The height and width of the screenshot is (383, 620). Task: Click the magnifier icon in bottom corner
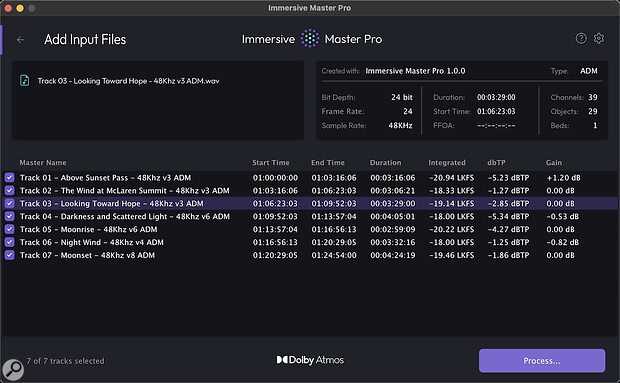click(13, 369)
